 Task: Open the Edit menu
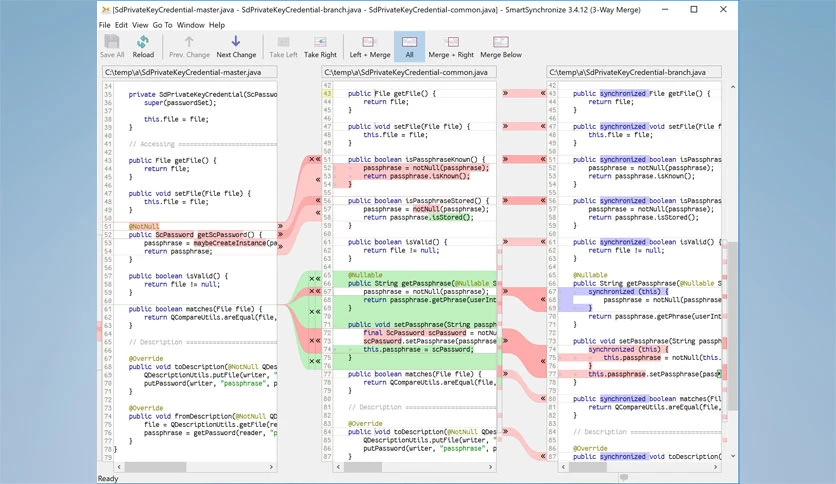point(122,25)
